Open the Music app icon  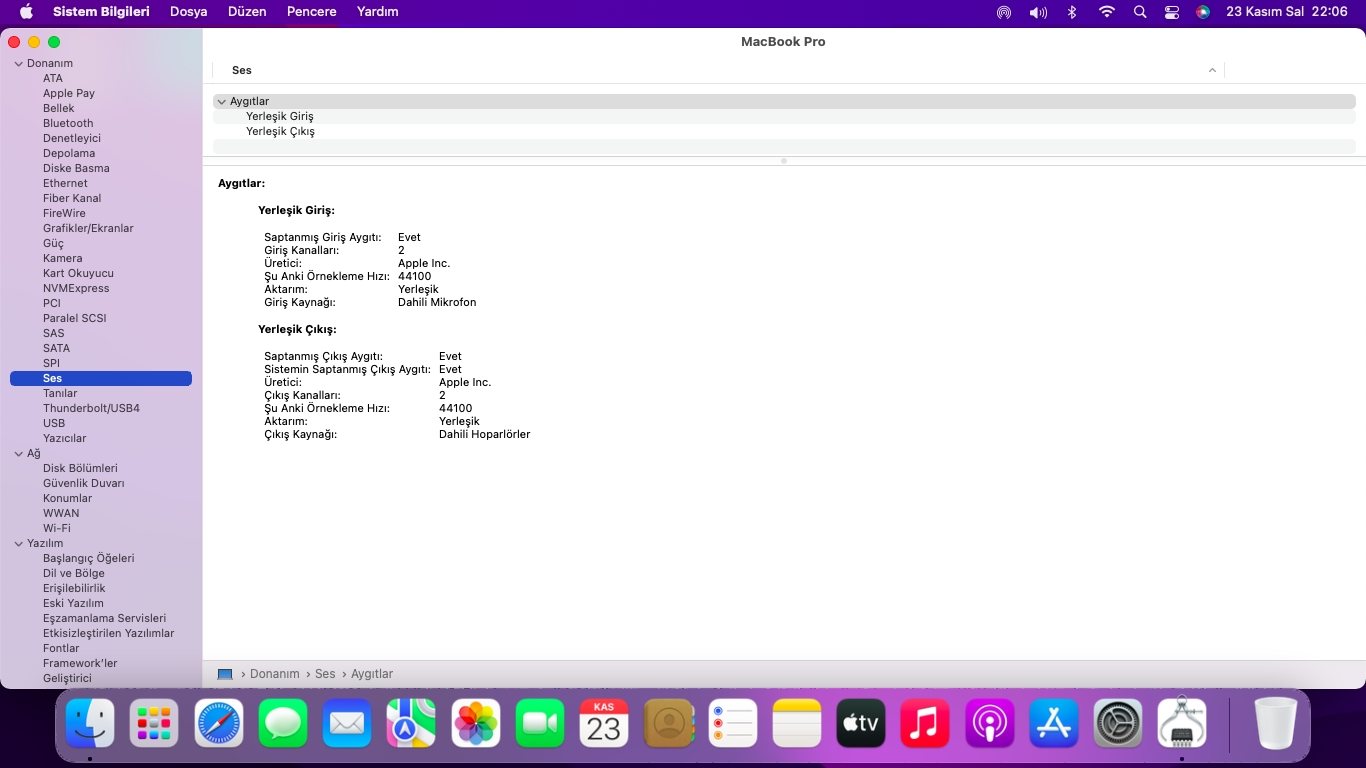pyautogui.click(x=925, y=723)
